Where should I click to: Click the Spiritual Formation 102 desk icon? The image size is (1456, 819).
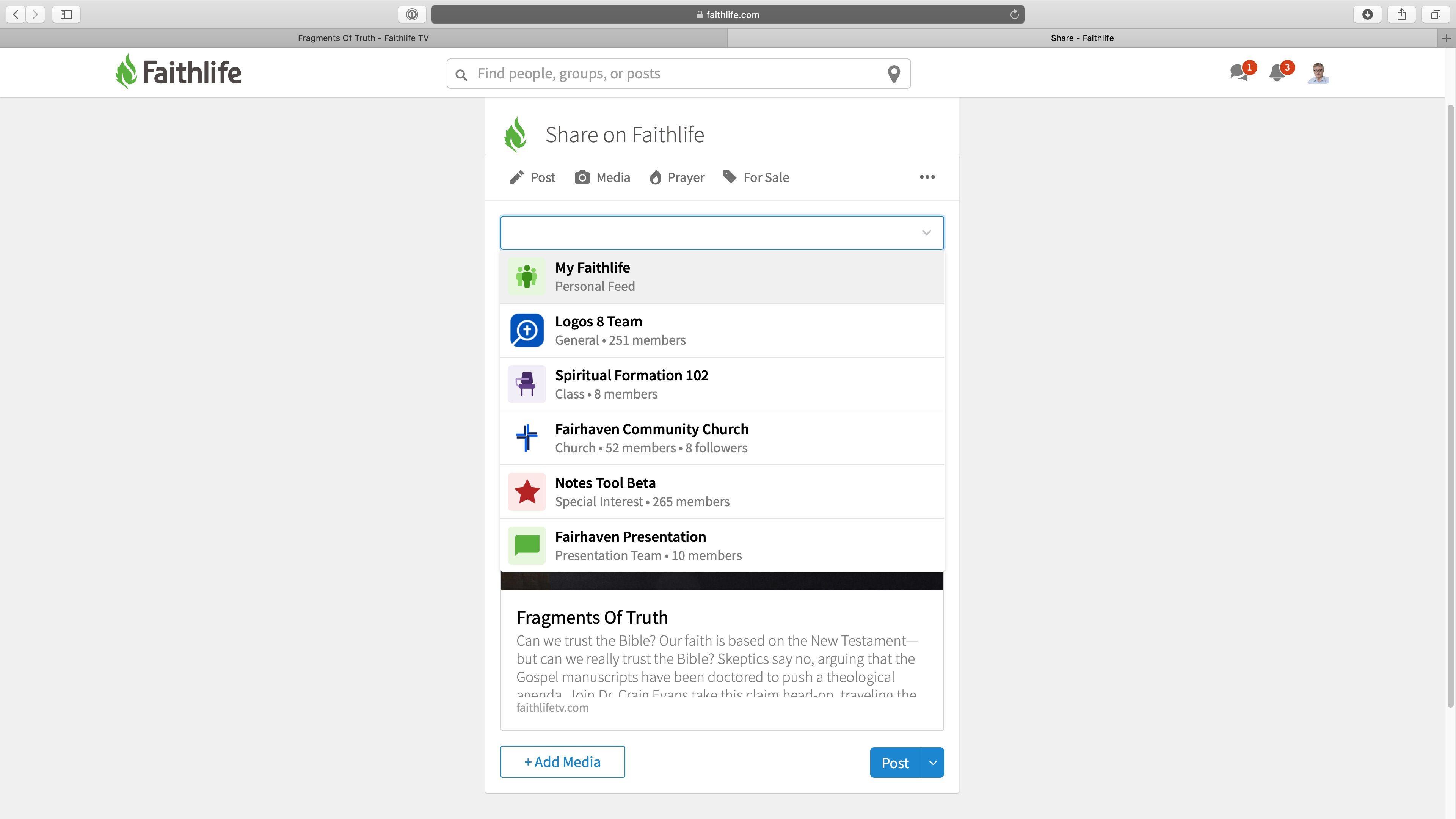[x=526, y=384]
